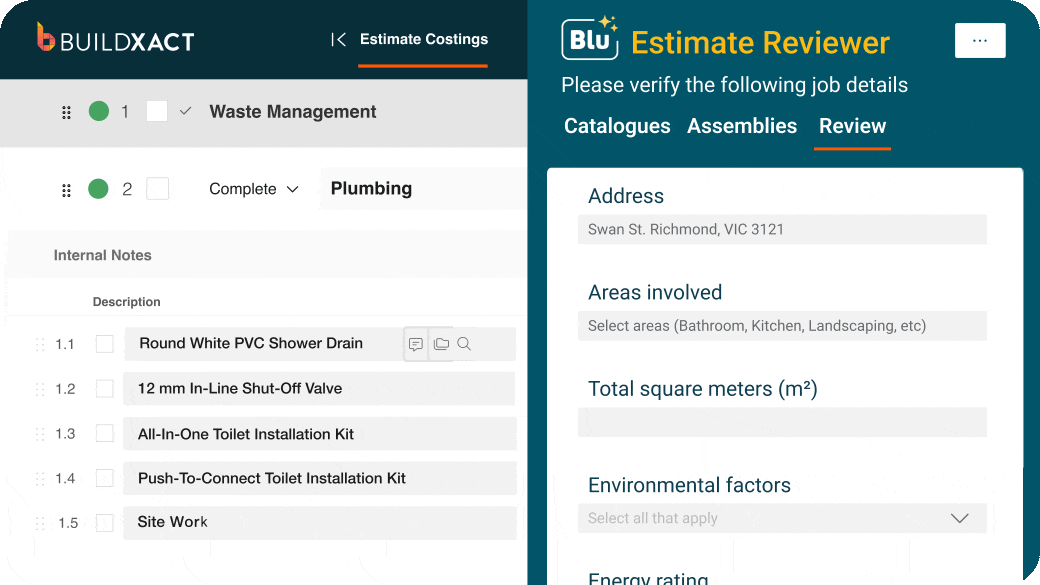Click the collapse arrow beside Estimate Costings
Screen dimensions: 1040x585
coord(339,39)
